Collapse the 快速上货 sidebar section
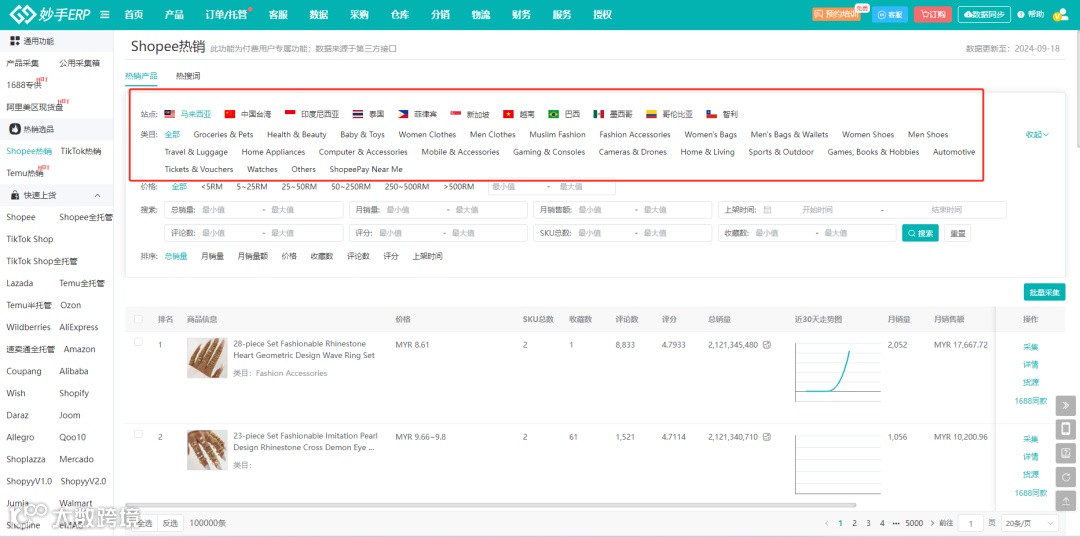This screenshot has height=537, width=1080. click(x=97, y=196)
